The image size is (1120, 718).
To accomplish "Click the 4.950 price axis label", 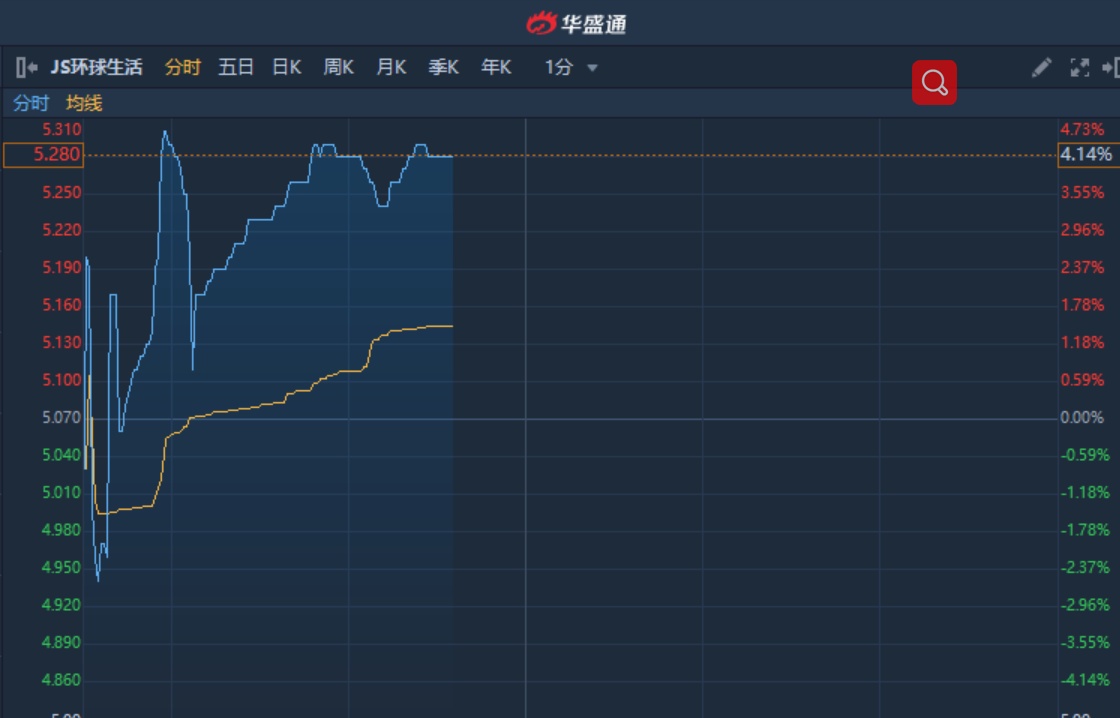I will click(x=61, y=567).
